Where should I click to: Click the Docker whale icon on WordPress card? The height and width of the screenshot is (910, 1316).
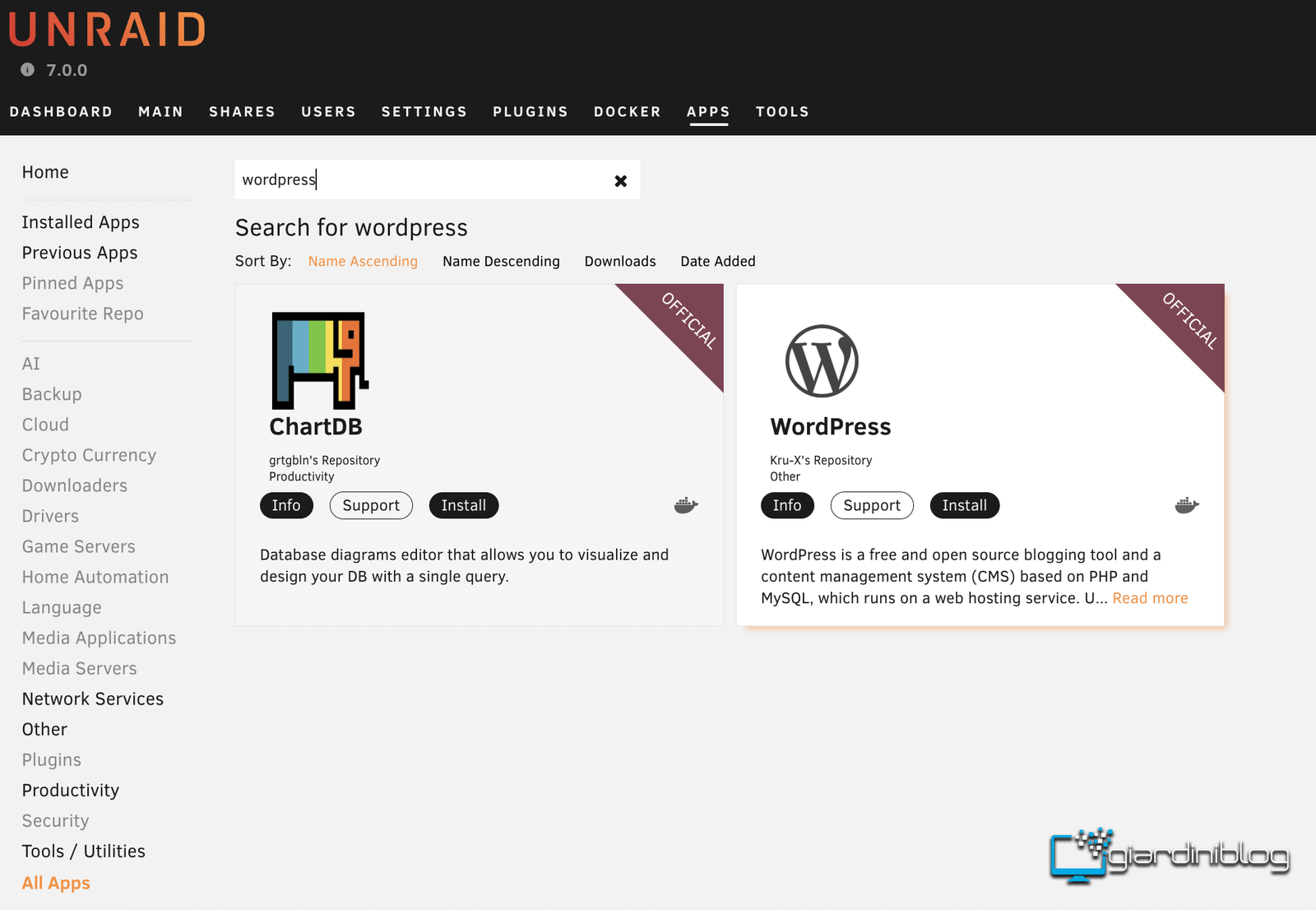tap(1187, 505)
